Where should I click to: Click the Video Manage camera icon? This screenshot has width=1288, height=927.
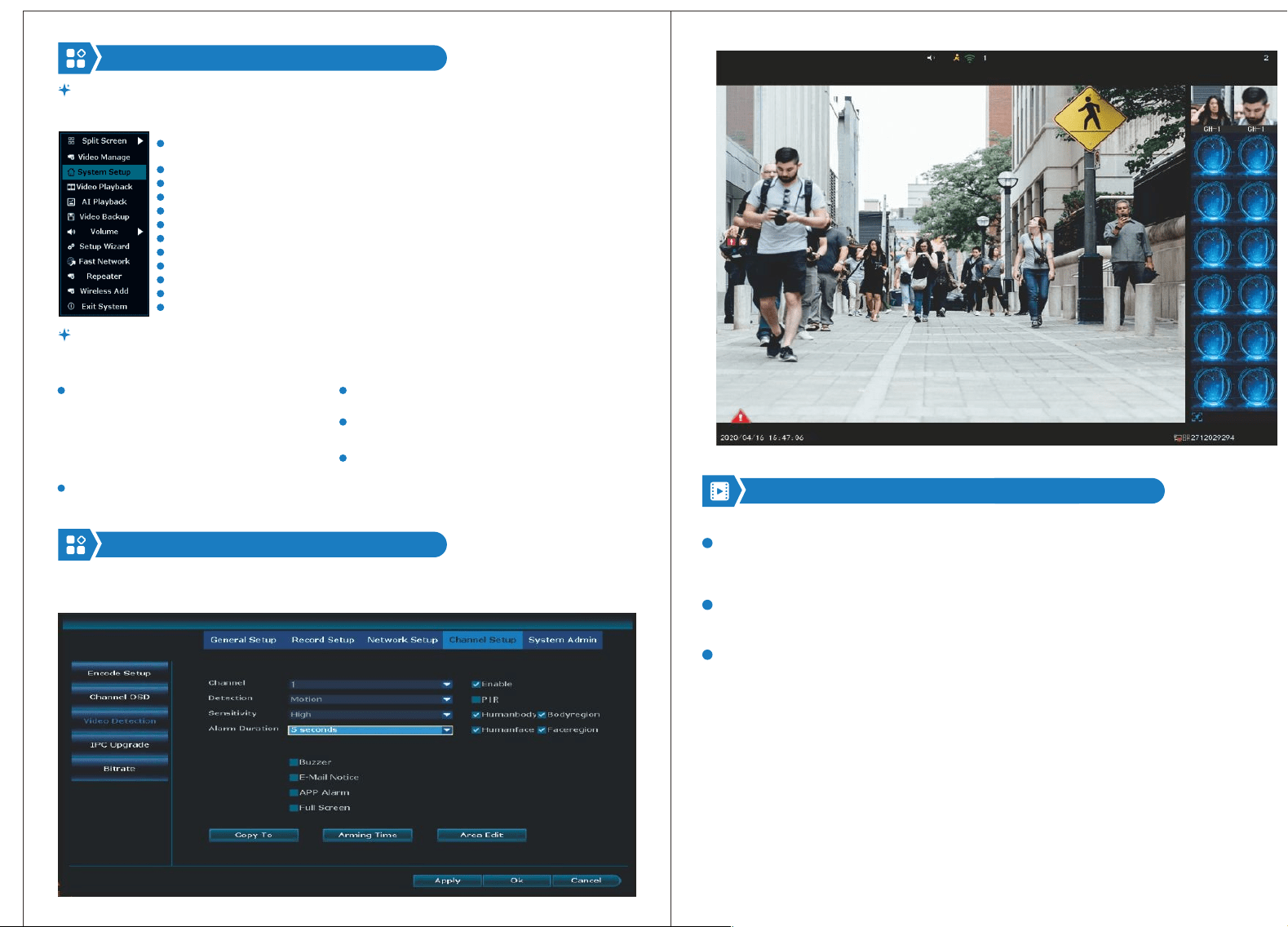point(71,157)
